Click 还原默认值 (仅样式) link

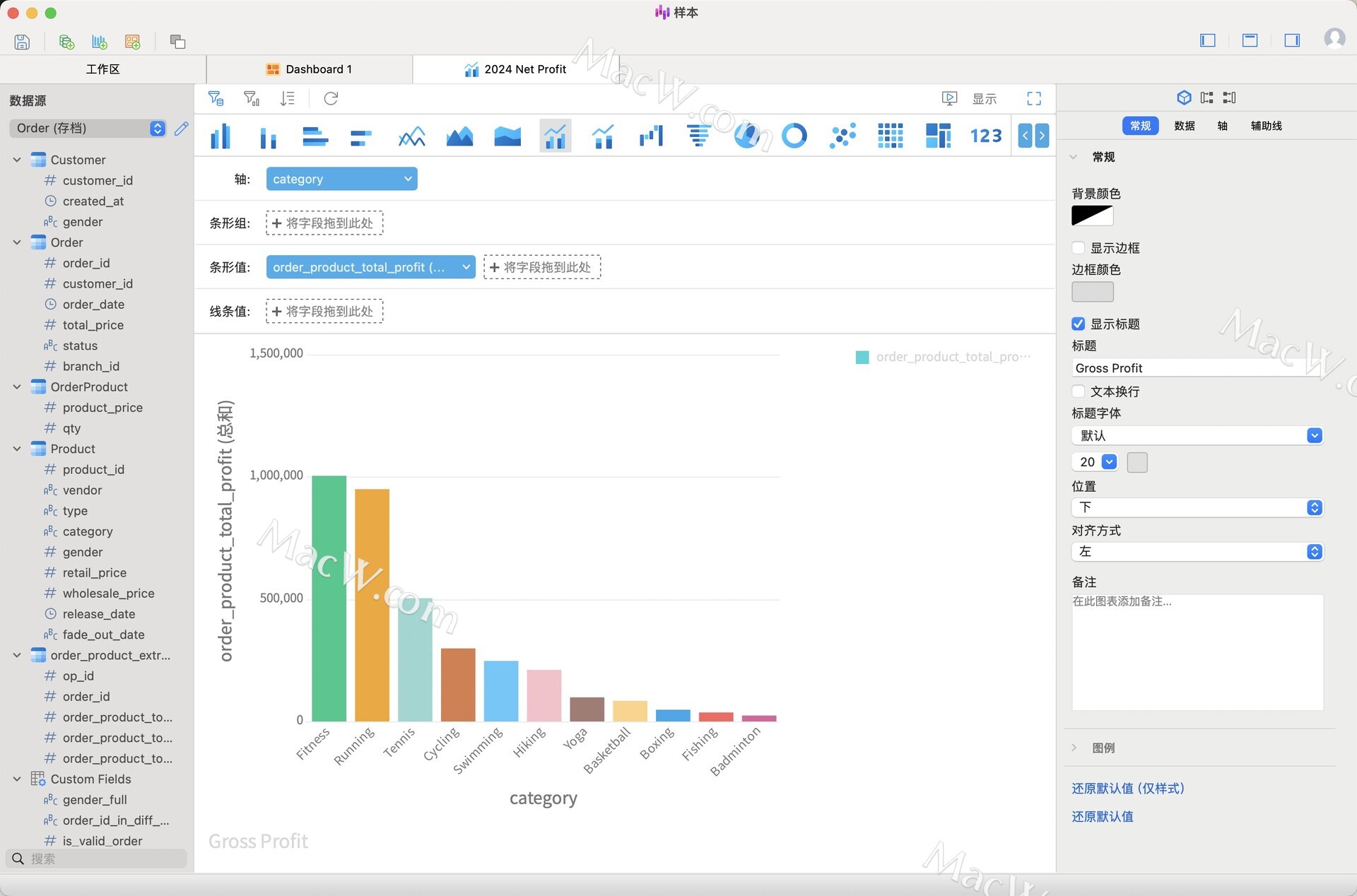[x=1128, y=789]
